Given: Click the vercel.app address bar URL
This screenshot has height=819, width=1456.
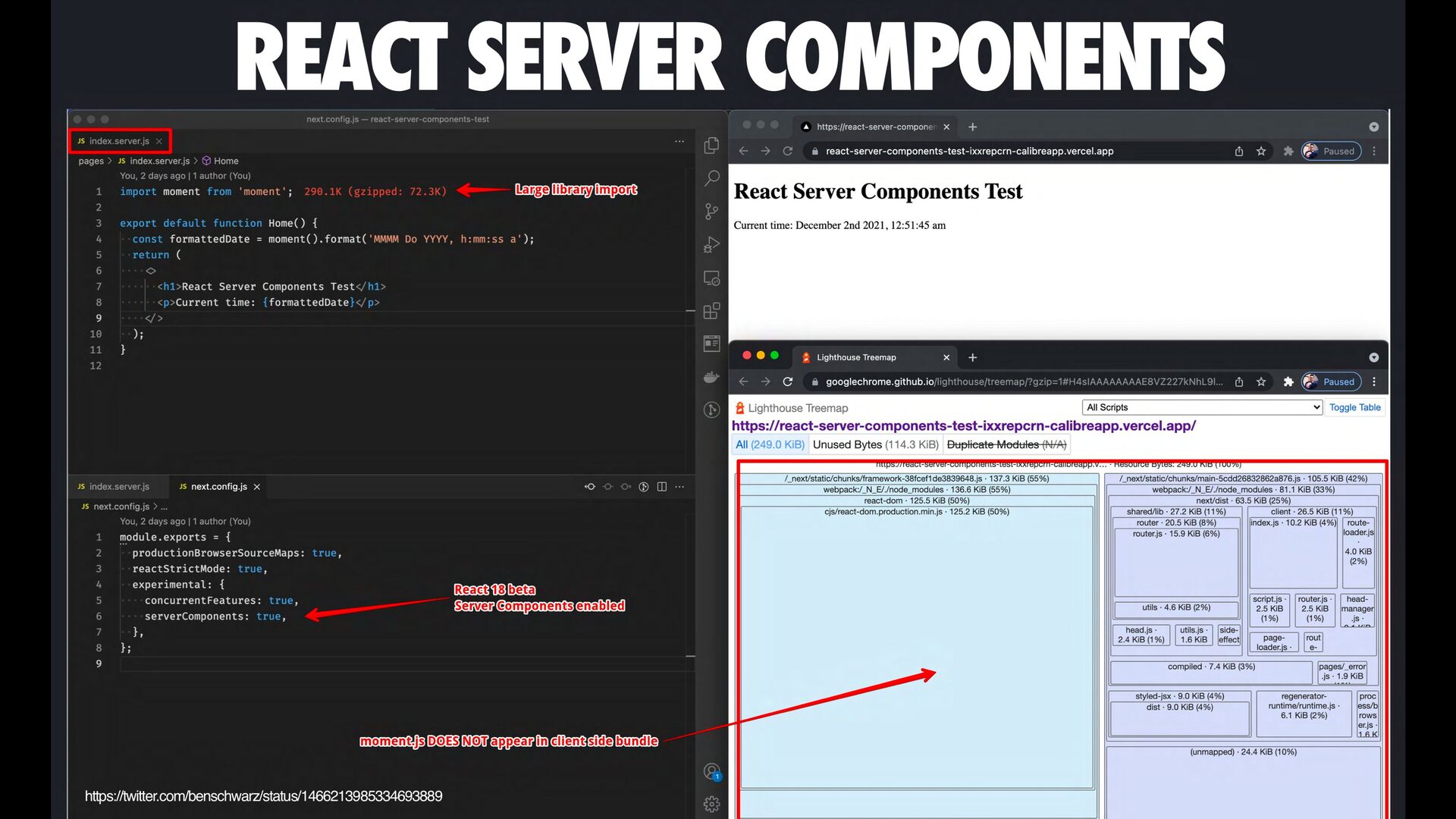Looking at the screenshot, I should (969, 151).
